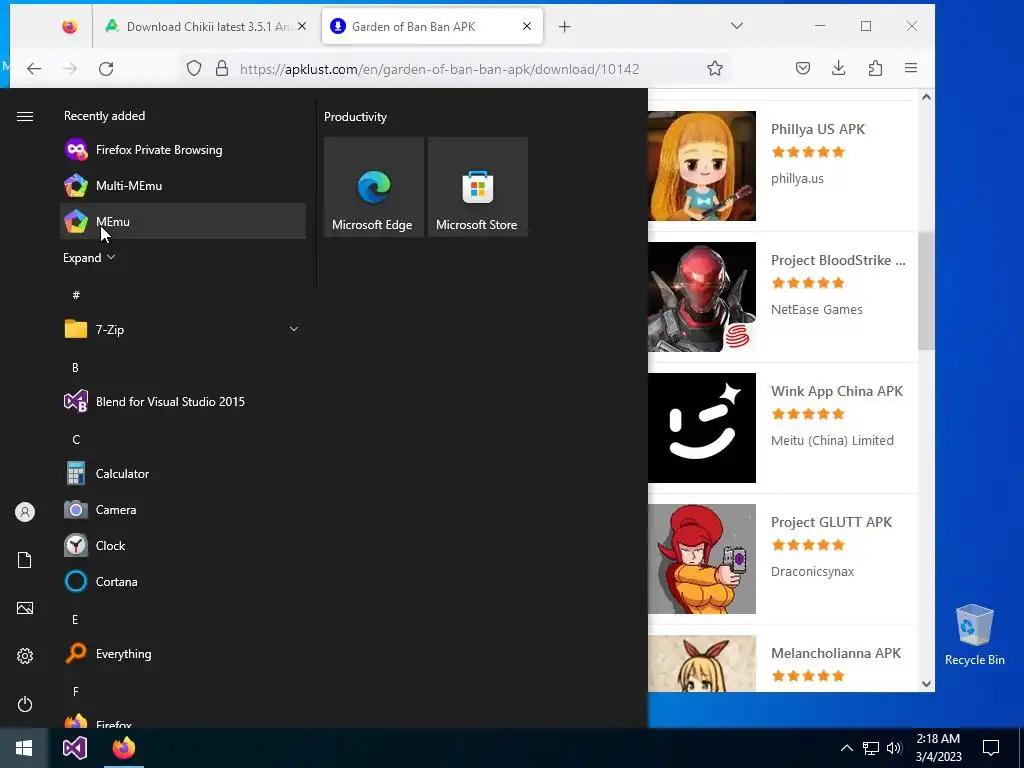Reload the current page
The height and width of the screenshot is (768, 1024).
(x=106, y=69)
